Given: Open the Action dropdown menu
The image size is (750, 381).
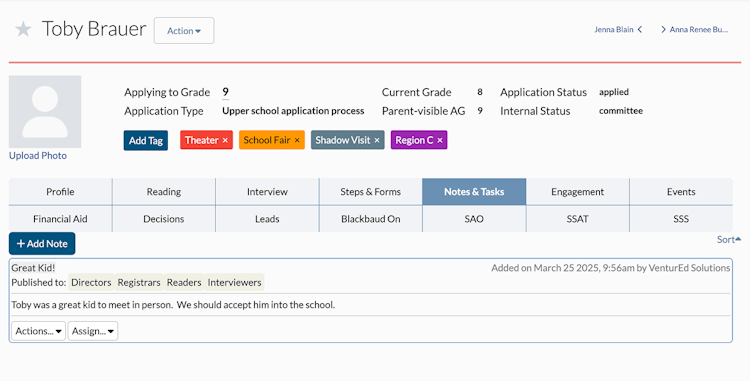Looking at the screenshot, I should click(184, 31).
